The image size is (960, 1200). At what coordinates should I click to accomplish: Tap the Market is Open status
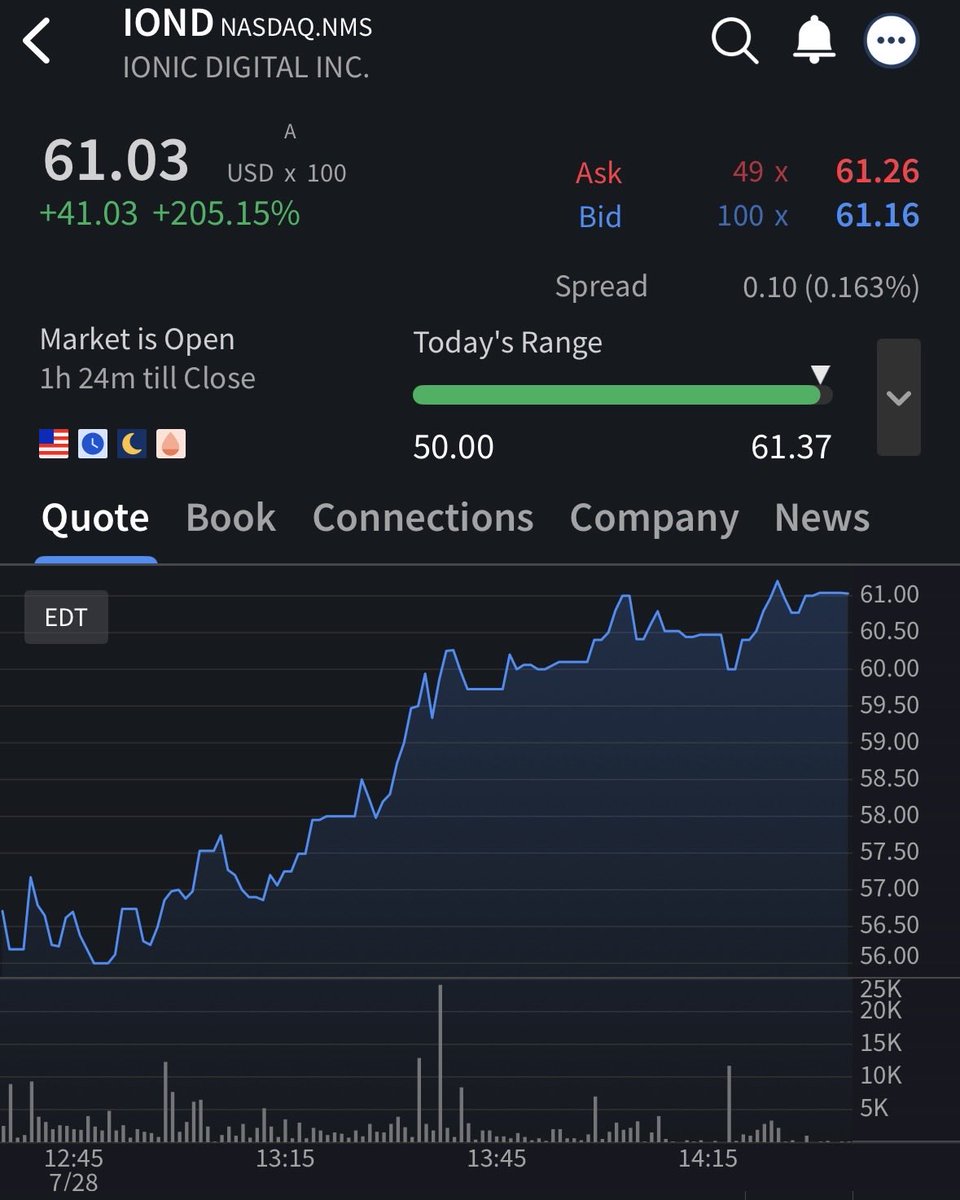[x=137, y=340]
